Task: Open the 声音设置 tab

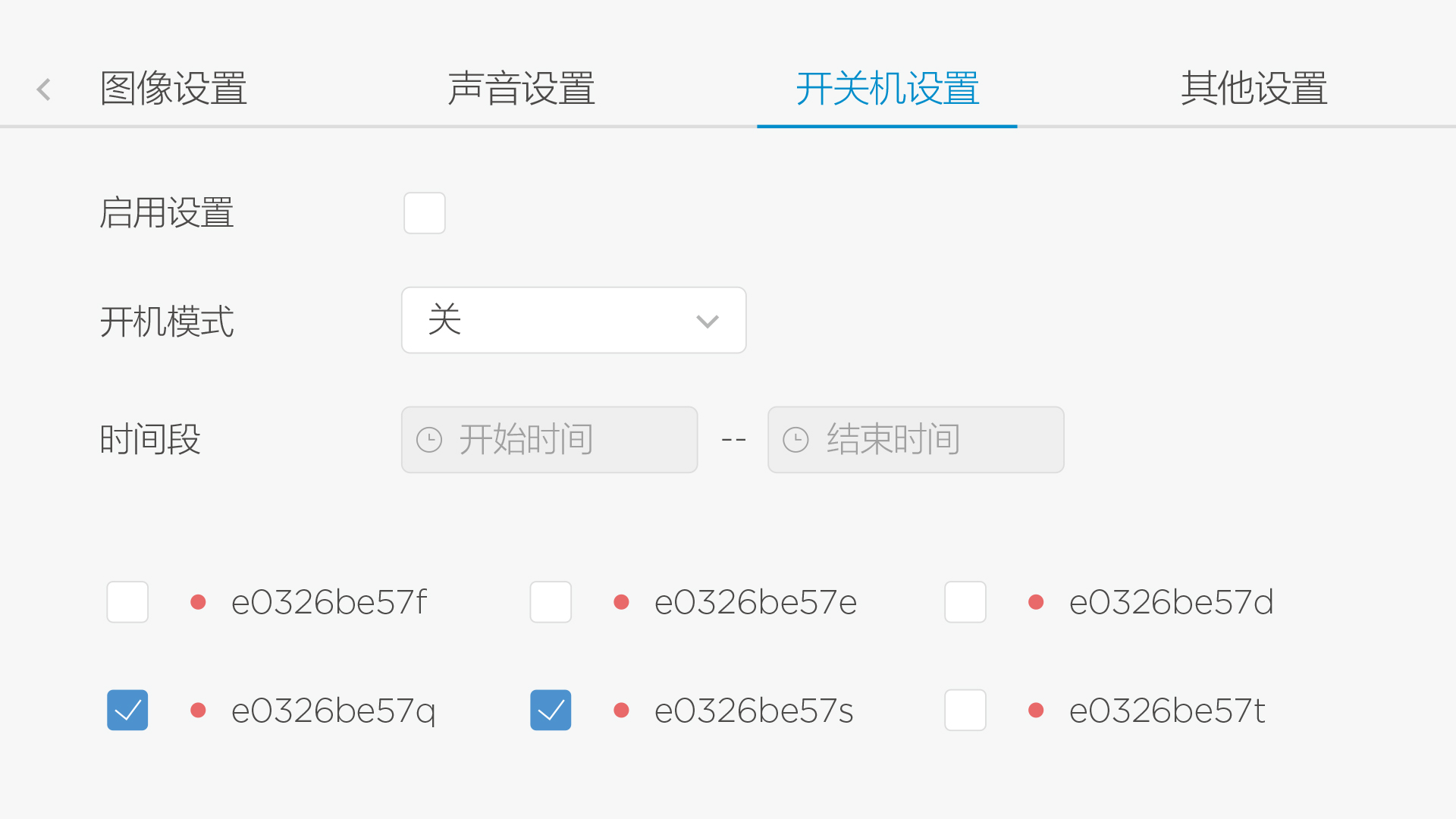Action: (x=522, y=89)
